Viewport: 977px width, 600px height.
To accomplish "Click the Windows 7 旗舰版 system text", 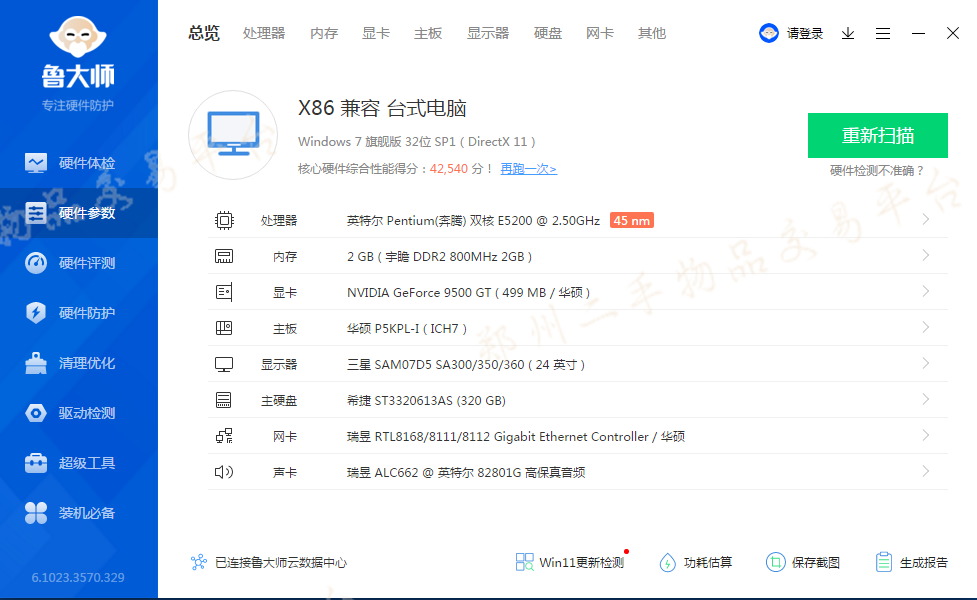I will coord(417,141).
